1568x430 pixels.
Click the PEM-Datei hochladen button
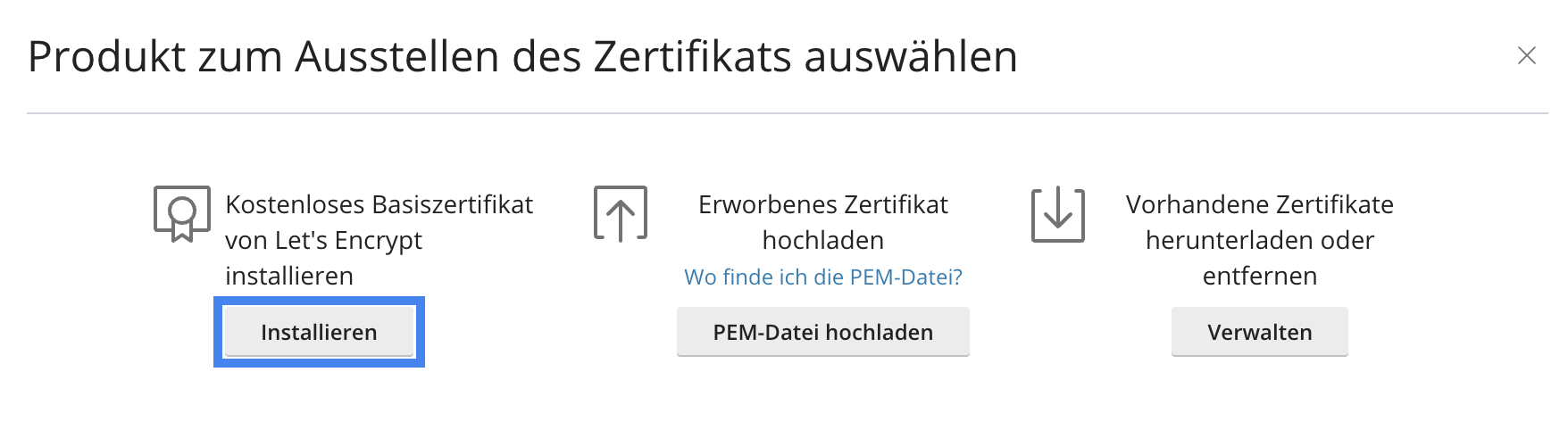point(823,332)
